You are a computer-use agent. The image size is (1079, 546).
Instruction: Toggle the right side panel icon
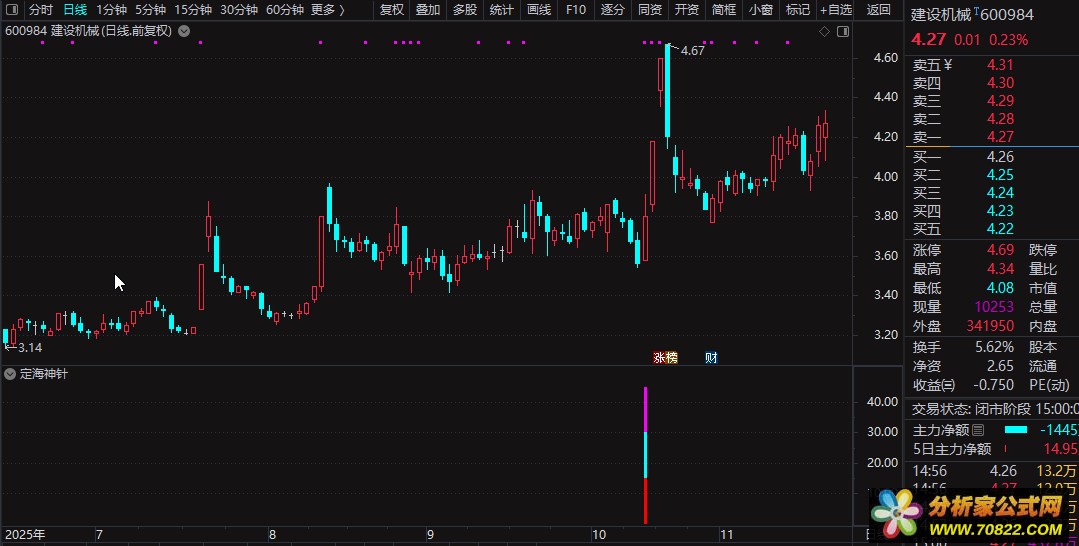pos(843,32)
